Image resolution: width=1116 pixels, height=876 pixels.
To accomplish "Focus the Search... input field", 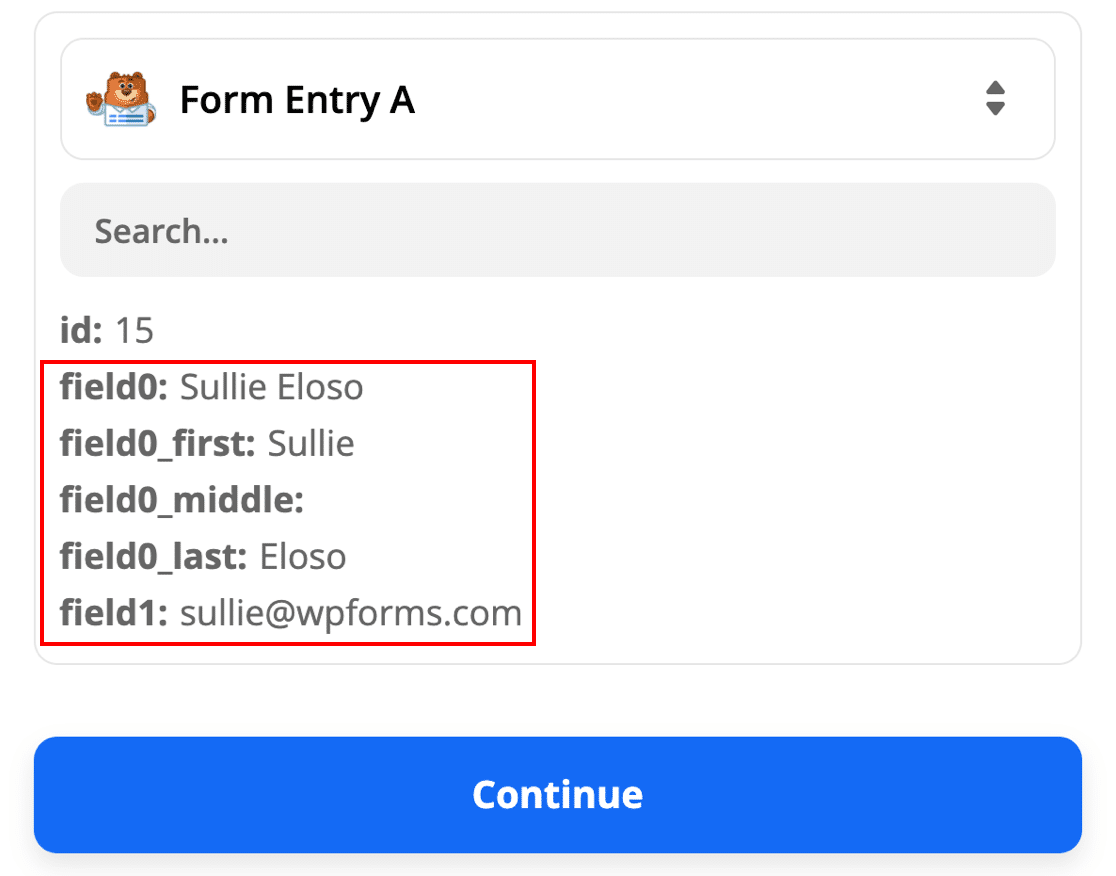I will [x=557, y=231].
